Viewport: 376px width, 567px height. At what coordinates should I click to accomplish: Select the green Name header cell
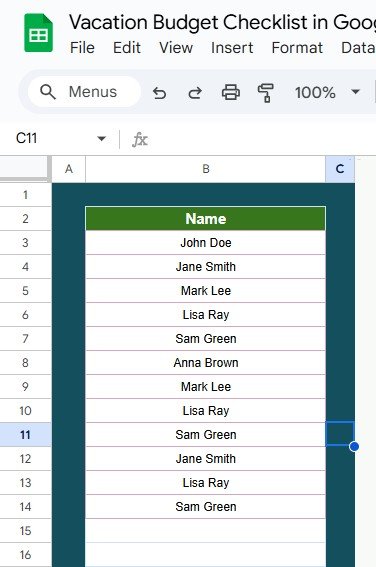click(x=205, y=218)
